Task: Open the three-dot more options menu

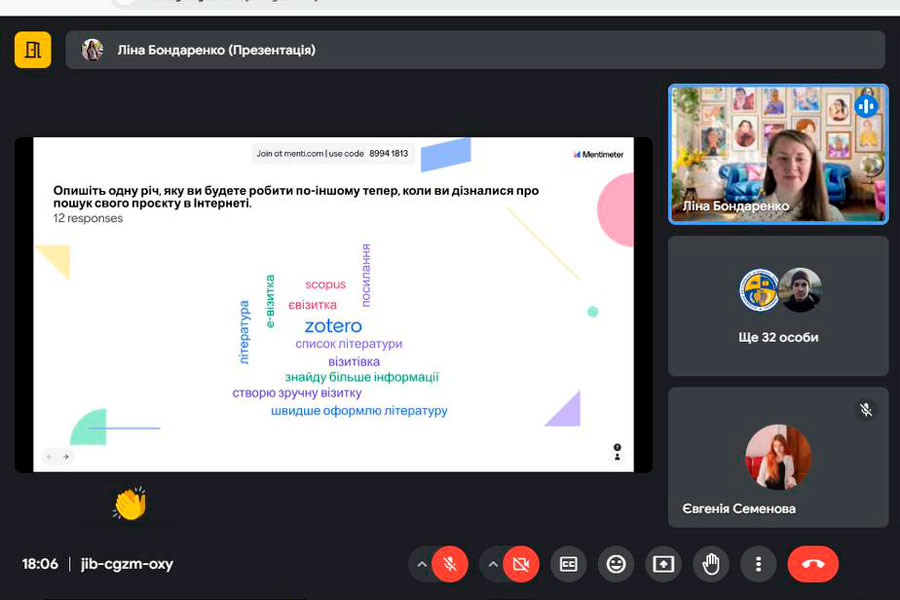Action: 758,564
